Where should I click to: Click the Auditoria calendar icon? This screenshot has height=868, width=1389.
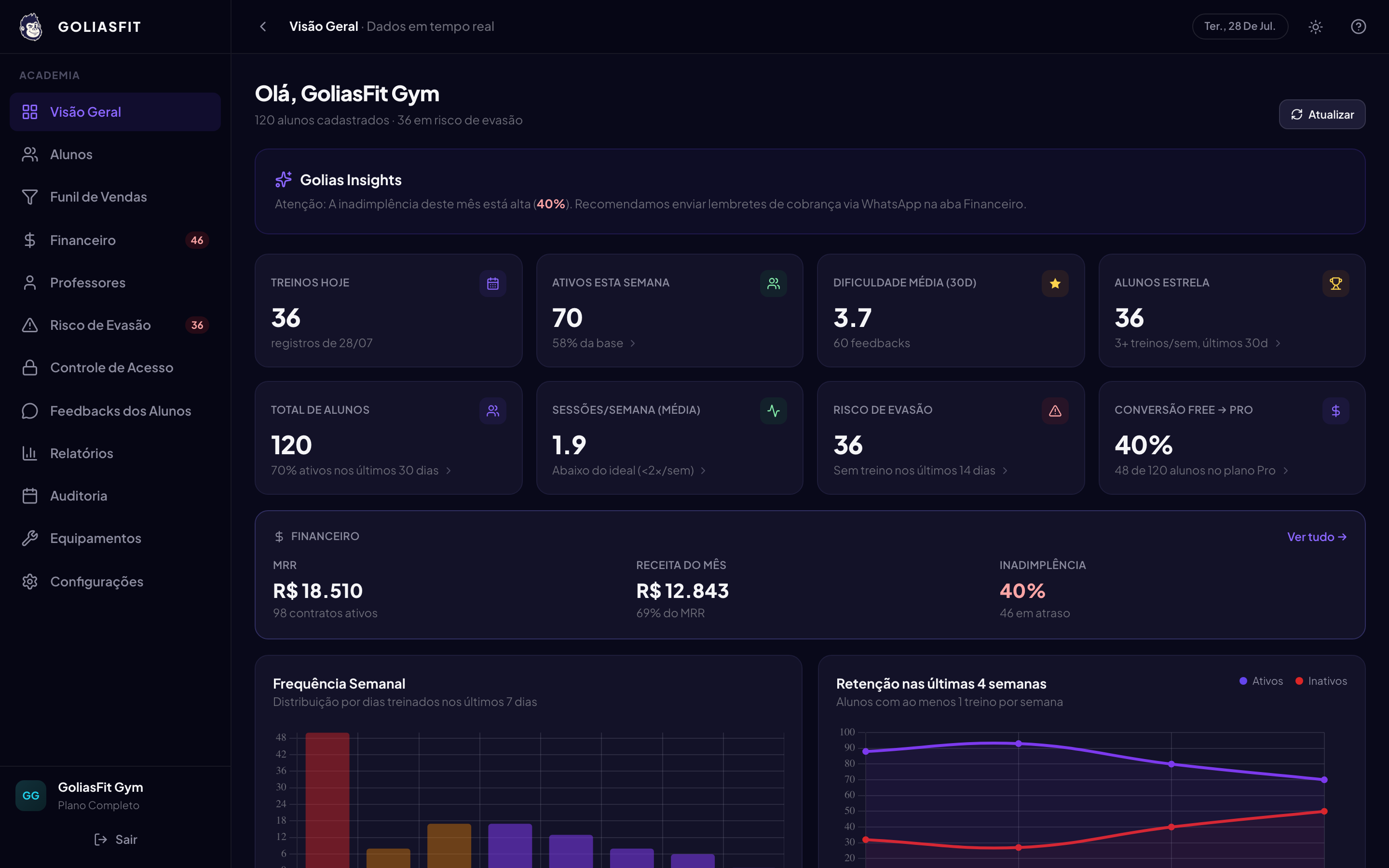tap(30, 495)
